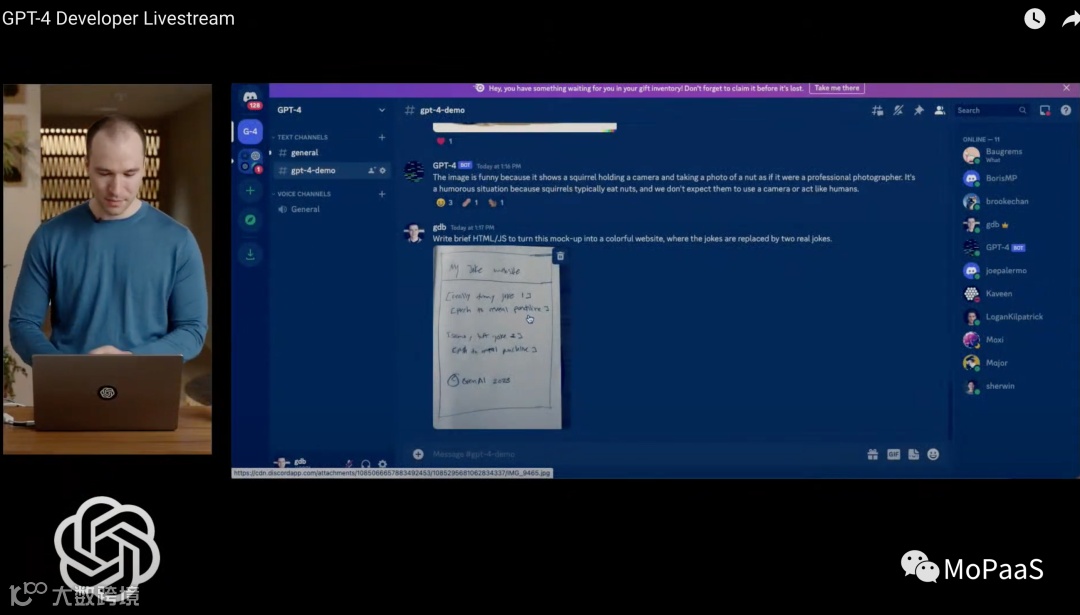Viewport: 1080px width, 615px height.
Task: Open Discord home direct messages icon
Action: [x=250, y=98]
